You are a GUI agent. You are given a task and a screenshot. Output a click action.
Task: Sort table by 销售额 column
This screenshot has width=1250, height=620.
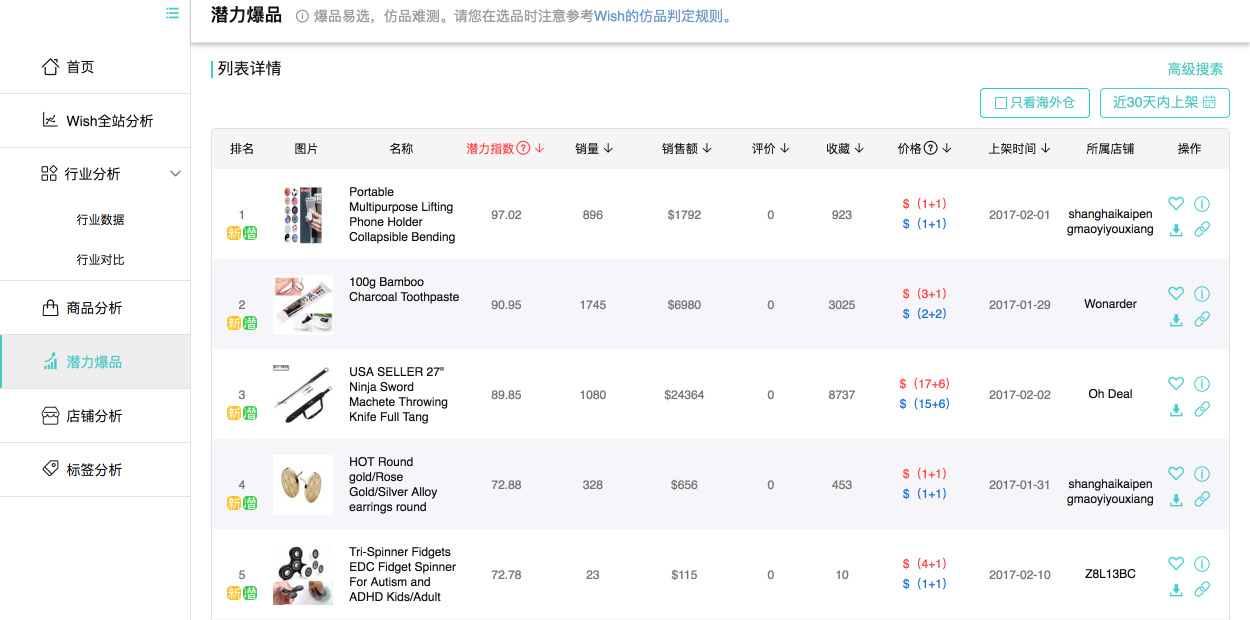686,149
